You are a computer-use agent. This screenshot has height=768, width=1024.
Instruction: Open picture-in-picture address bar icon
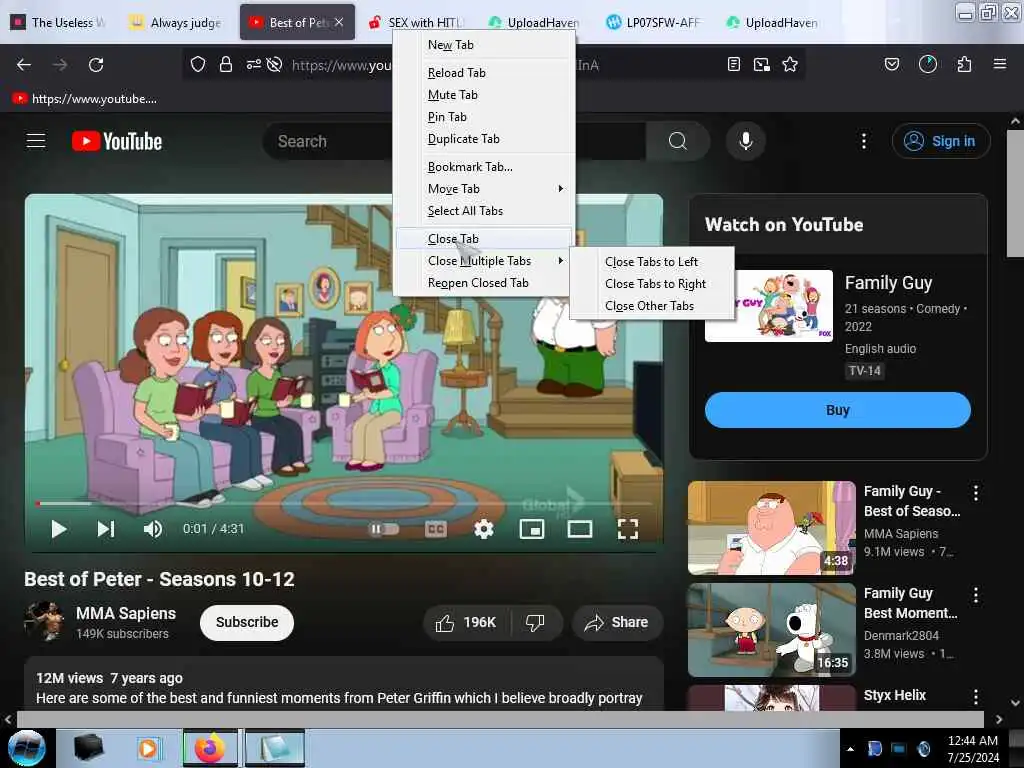761,64
